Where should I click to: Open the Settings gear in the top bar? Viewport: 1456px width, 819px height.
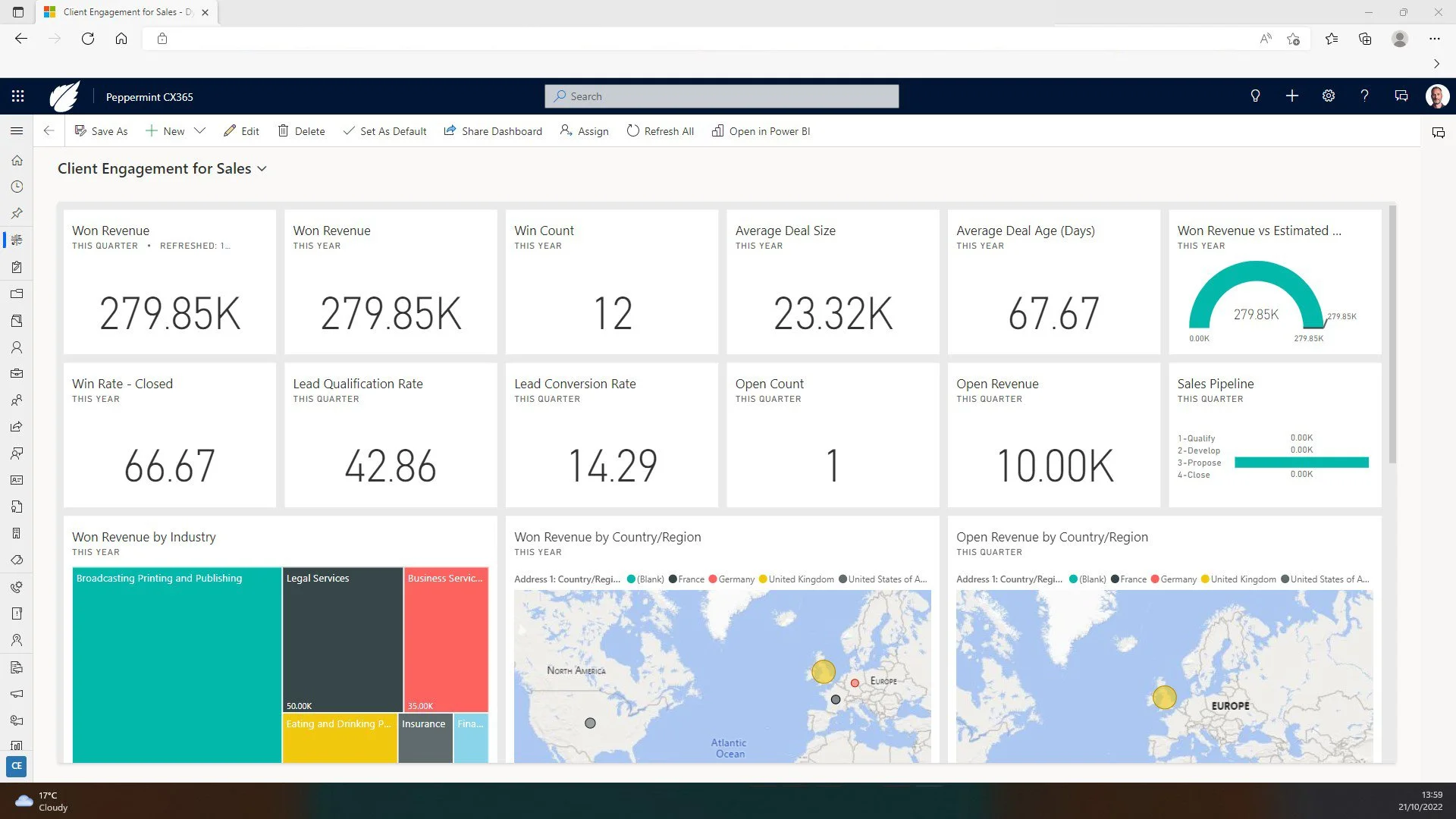click(1328, 96)
